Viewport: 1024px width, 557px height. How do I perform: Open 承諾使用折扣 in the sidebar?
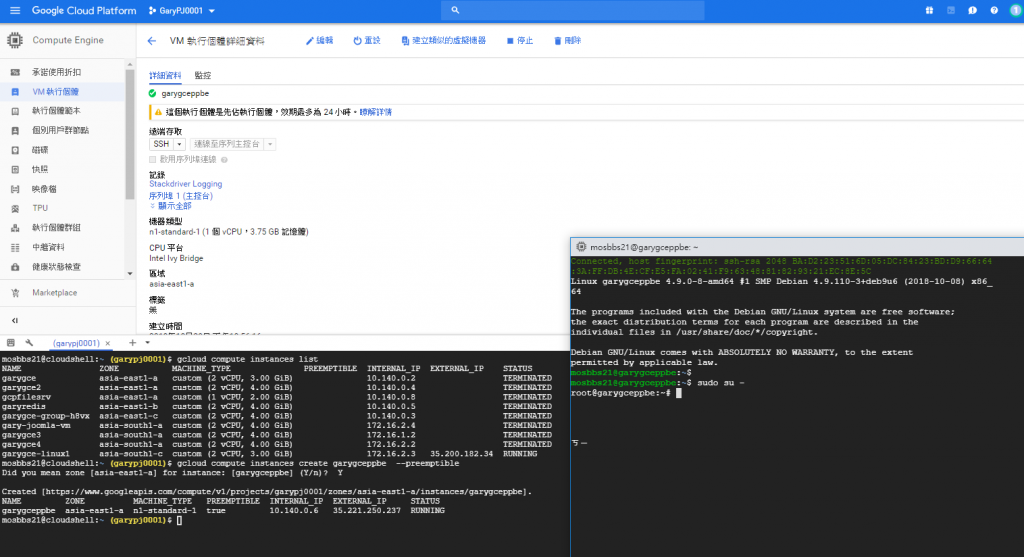[x=56, y=72]
